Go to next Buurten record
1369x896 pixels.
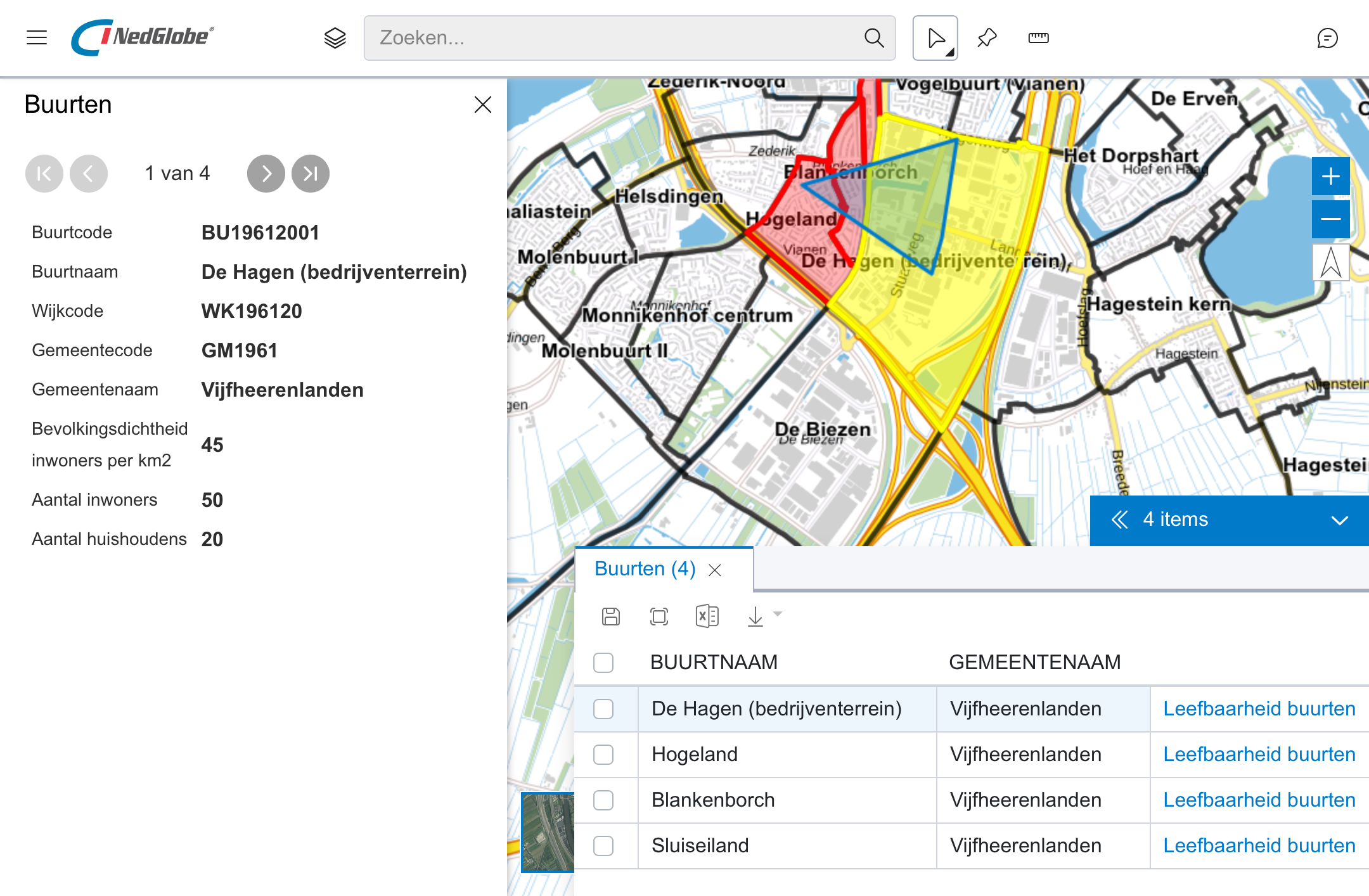(266, 174)
